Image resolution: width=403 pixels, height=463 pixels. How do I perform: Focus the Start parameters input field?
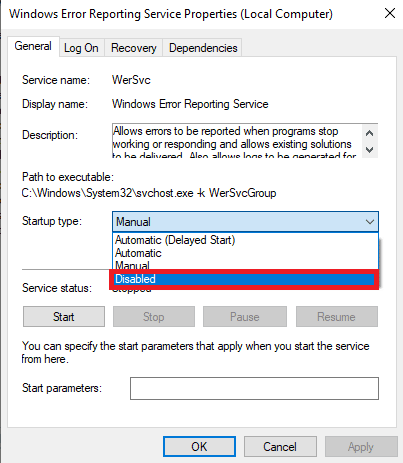click(254, 388)
